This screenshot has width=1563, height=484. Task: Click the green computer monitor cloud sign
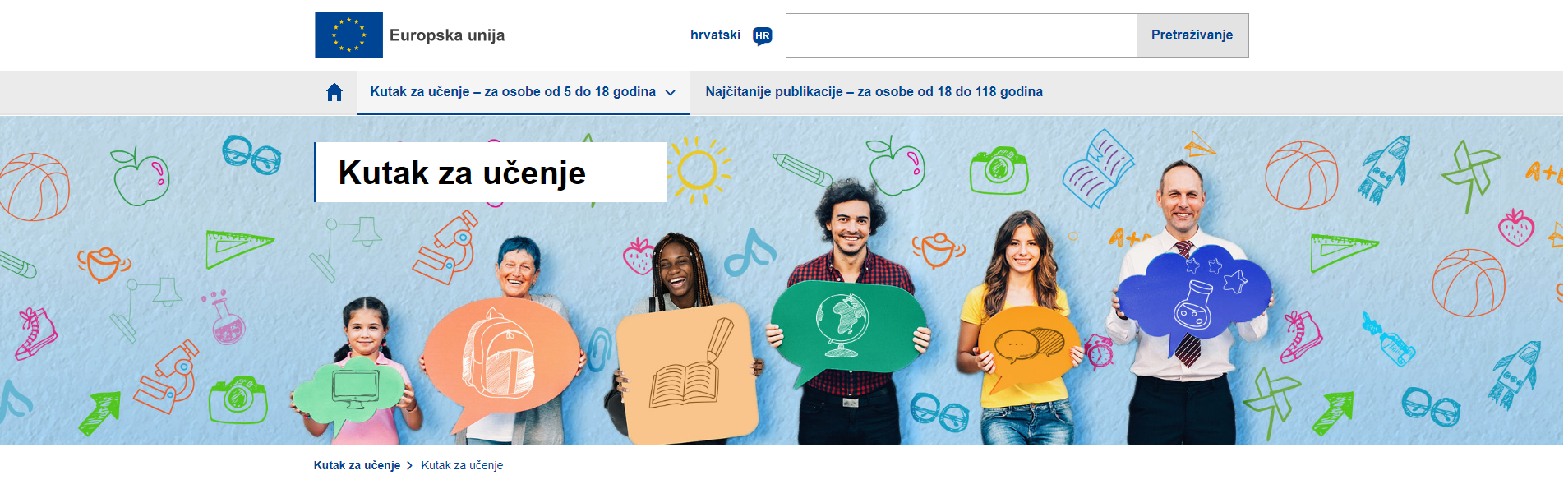tap(358, 389)
